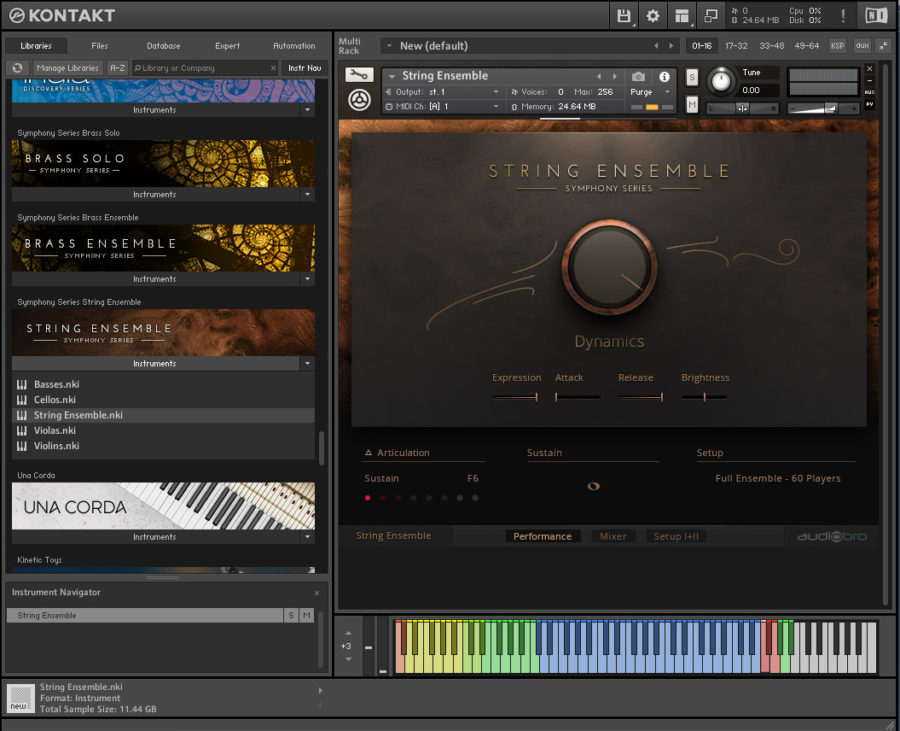900x731 pixels.
Task: Open the Mixer tab
Action: [x=612, y=537]
